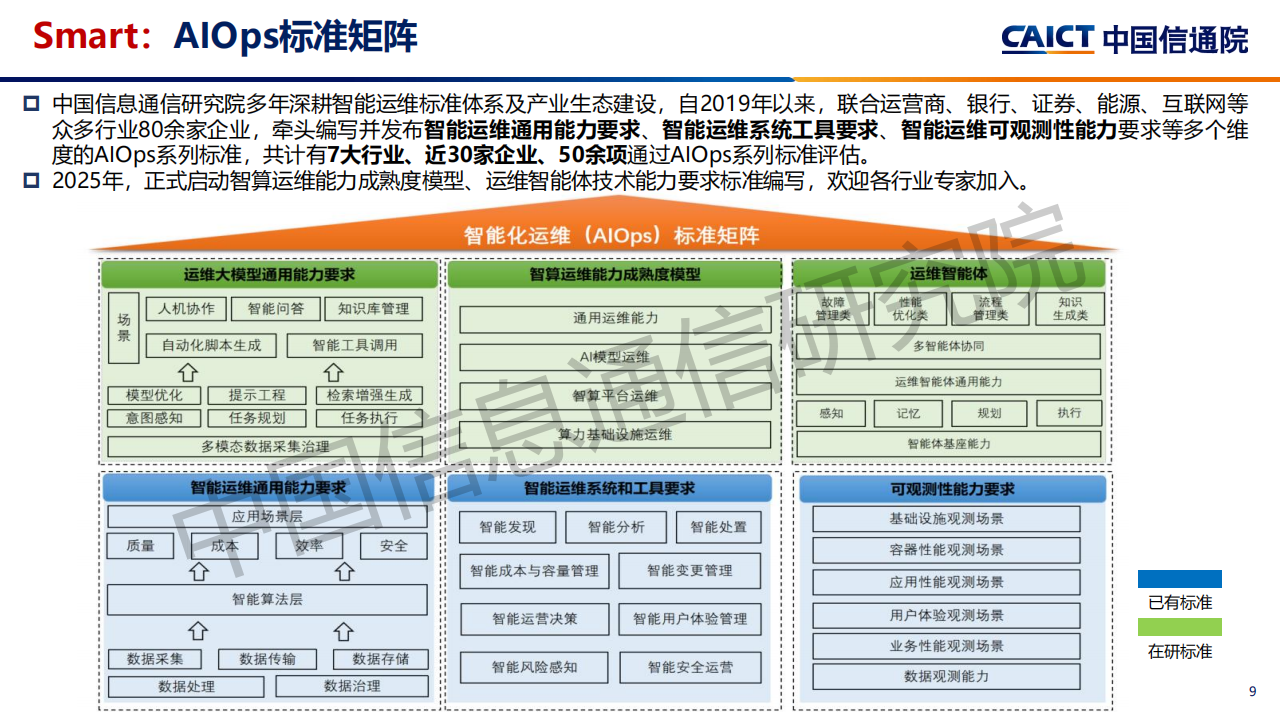Screen dimensions: 1280x720
Task: Click the 智能安全运营 box
Action: point(690,667)
